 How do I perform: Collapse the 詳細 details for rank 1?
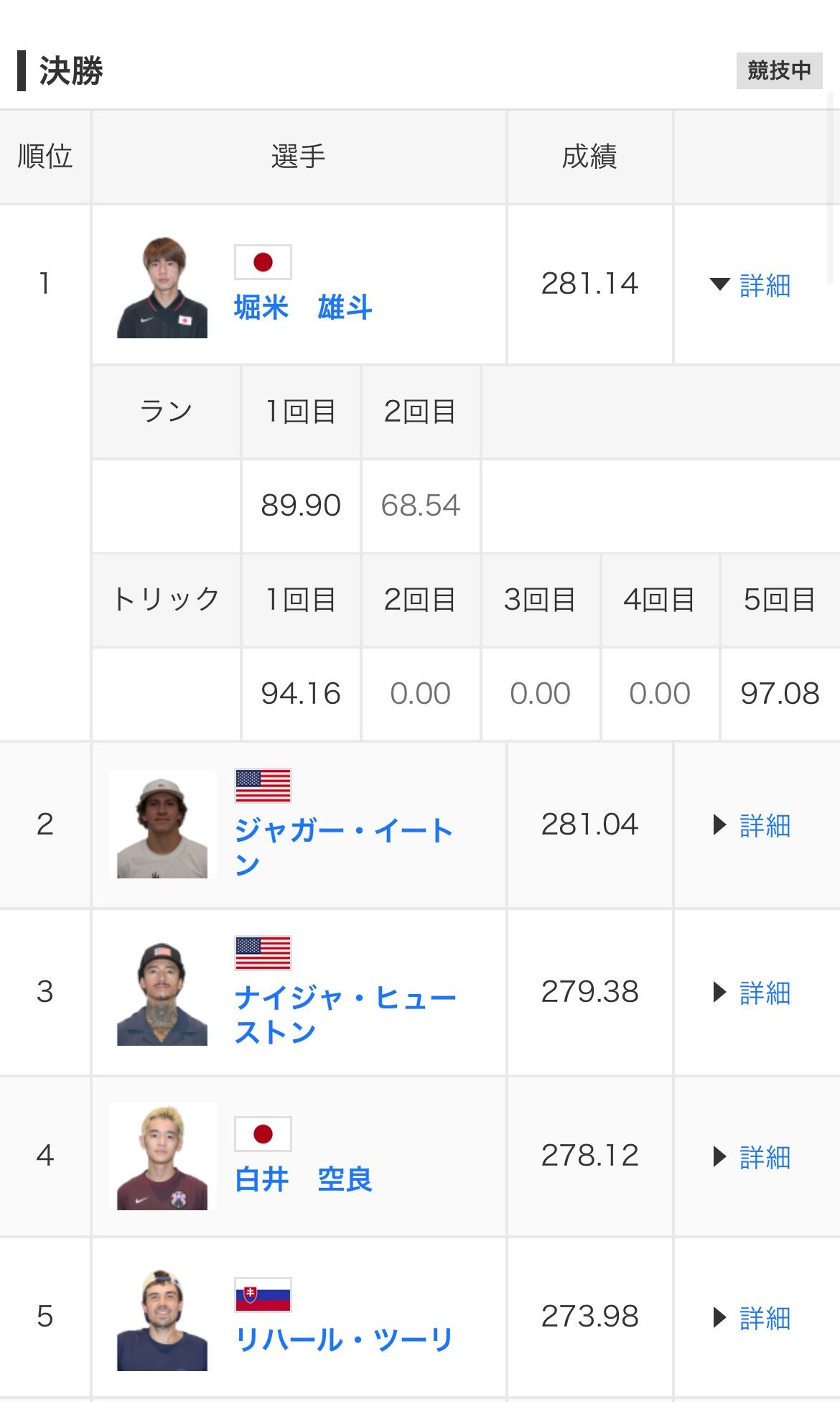coord(750,285)
